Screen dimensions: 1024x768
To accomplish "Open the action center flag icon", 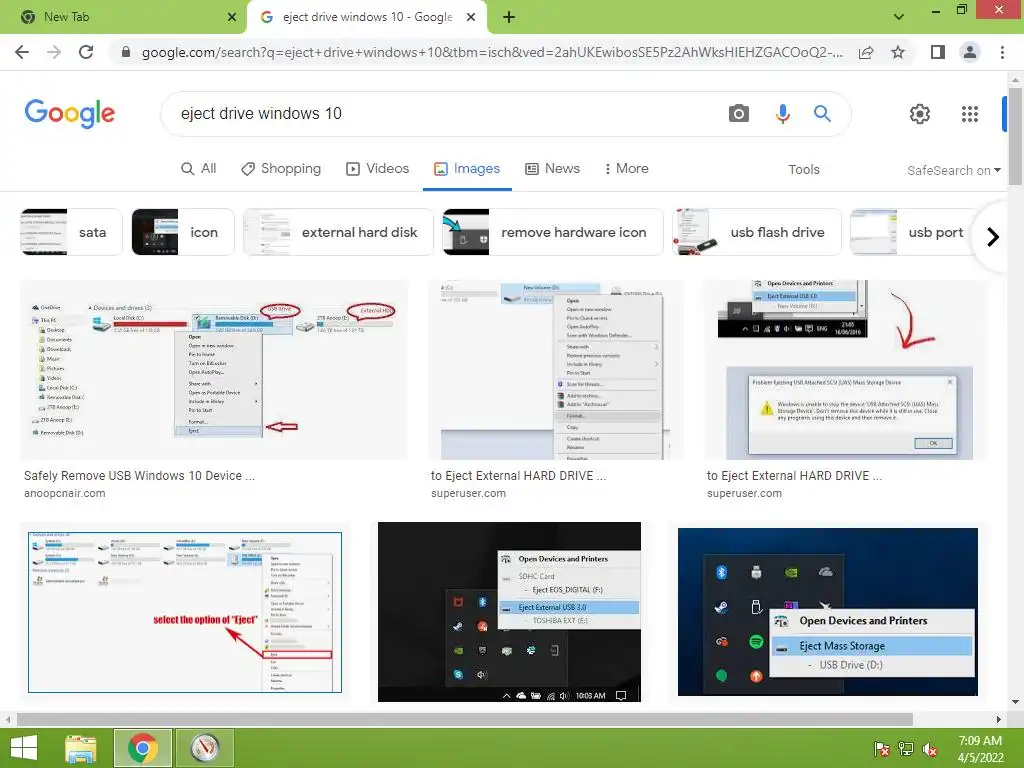I will tap(881, 749).
